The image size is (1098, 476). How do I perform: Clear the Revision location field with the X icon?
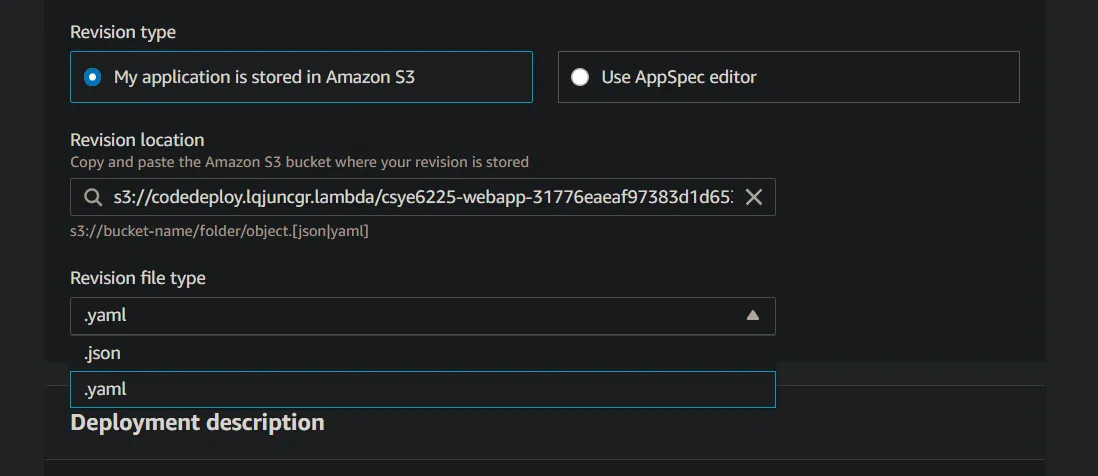[754, 198]
